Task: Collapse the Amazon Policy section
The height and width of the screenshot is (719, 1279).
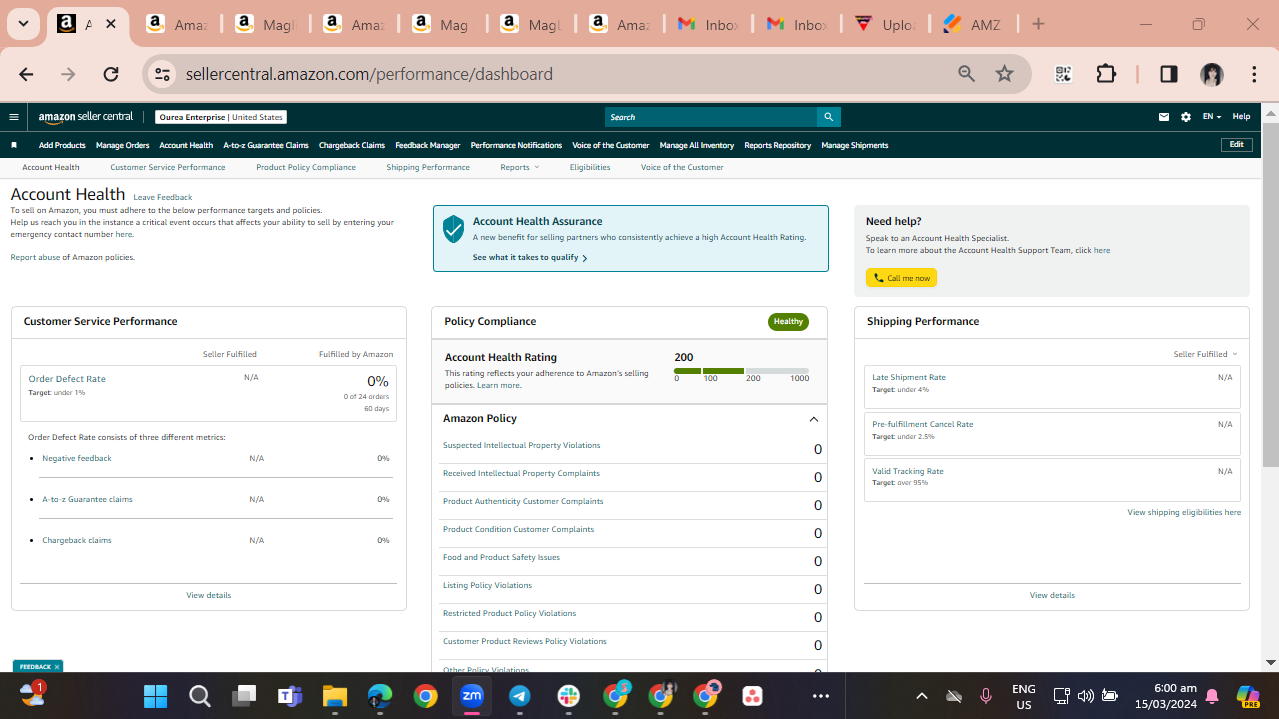Action: [813, 419]
